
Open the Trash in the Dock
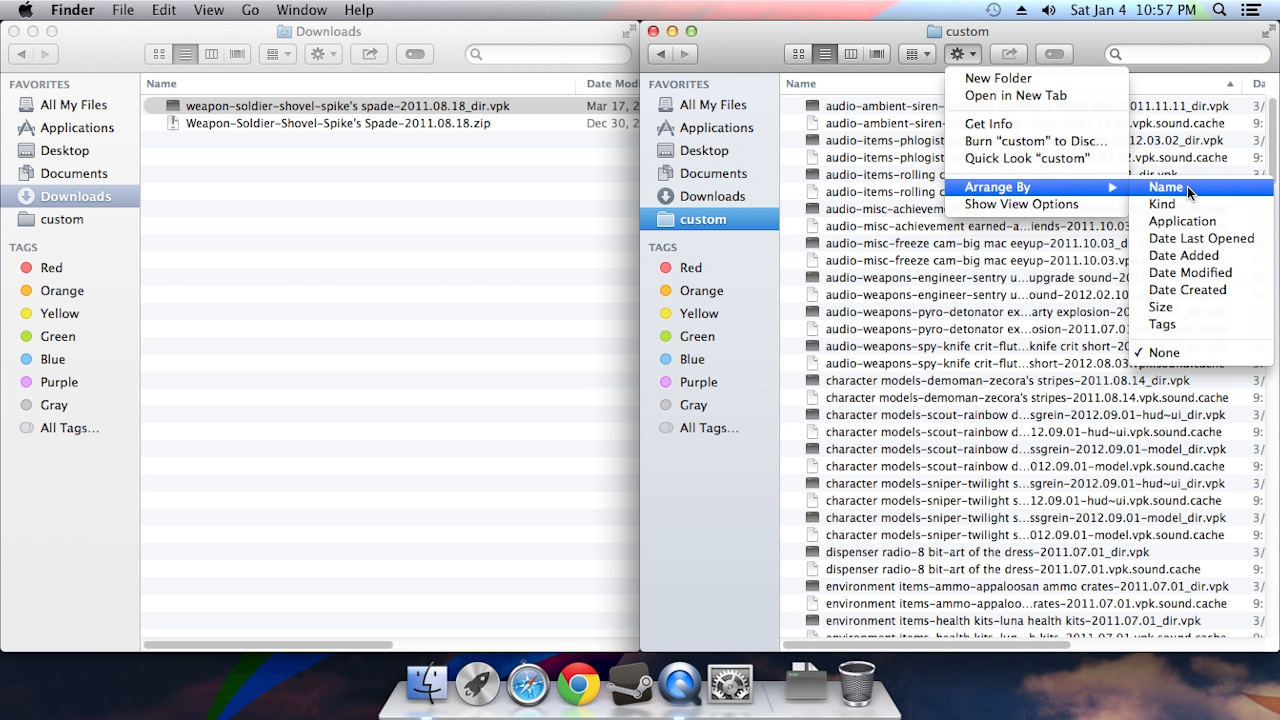pos(856,684)
